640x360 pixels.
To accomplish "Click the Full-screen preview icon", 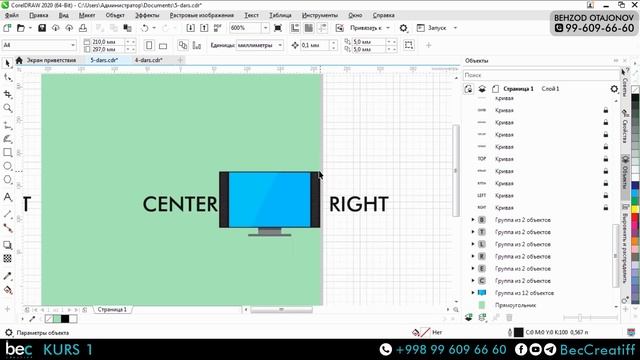I will pyautogui.click(x=278, y=28).
